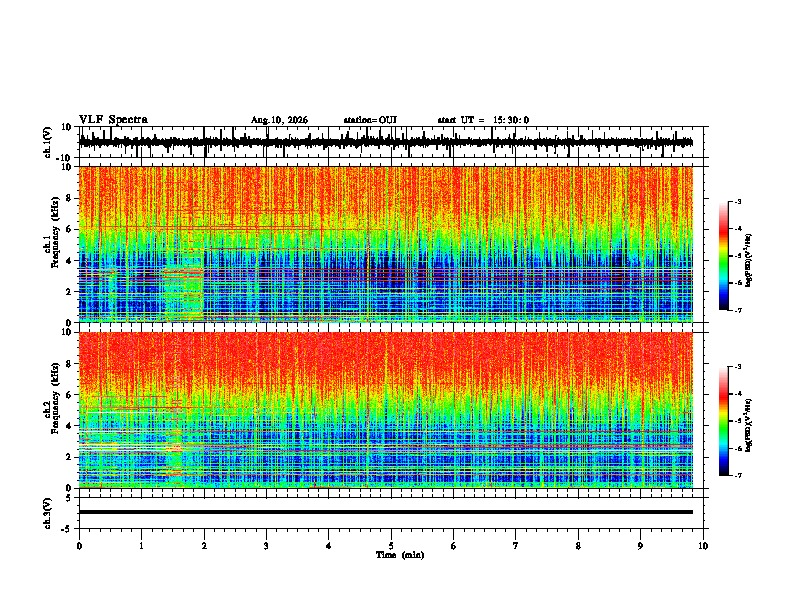Viewport: 792px width, 612px height.
Task: Click the '-7' tick on ch.1 colorbar
Action: [x=737, y=310]
